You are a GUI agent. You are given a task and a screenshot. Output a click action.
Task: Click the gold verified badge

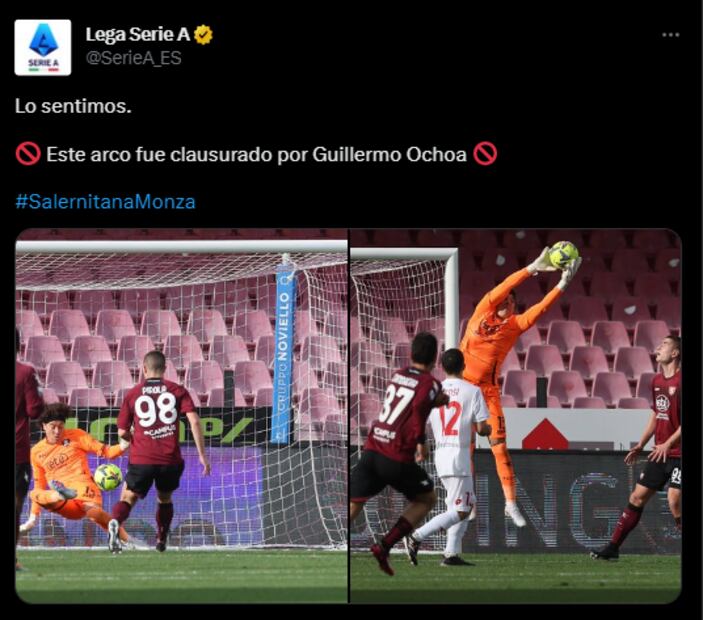(203, 35)
